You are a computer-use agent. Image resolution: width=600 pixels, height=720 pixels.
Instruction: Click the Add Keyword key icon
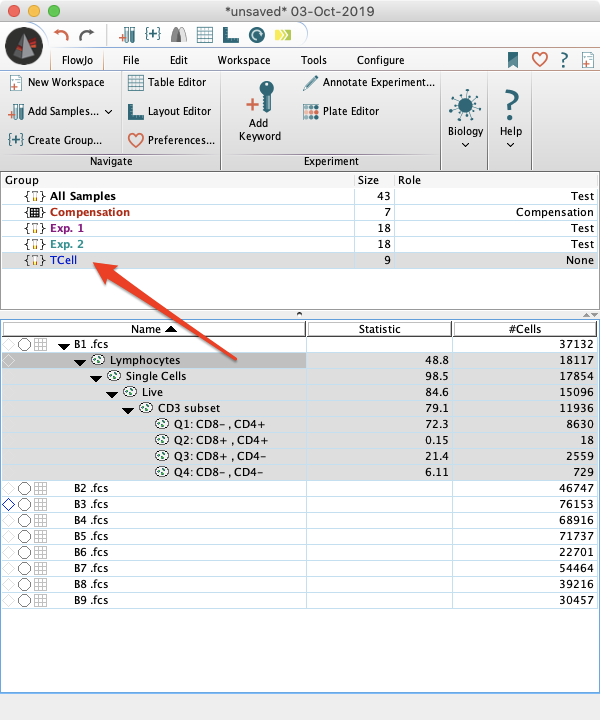pyautogui.click(x=259, y=98)
